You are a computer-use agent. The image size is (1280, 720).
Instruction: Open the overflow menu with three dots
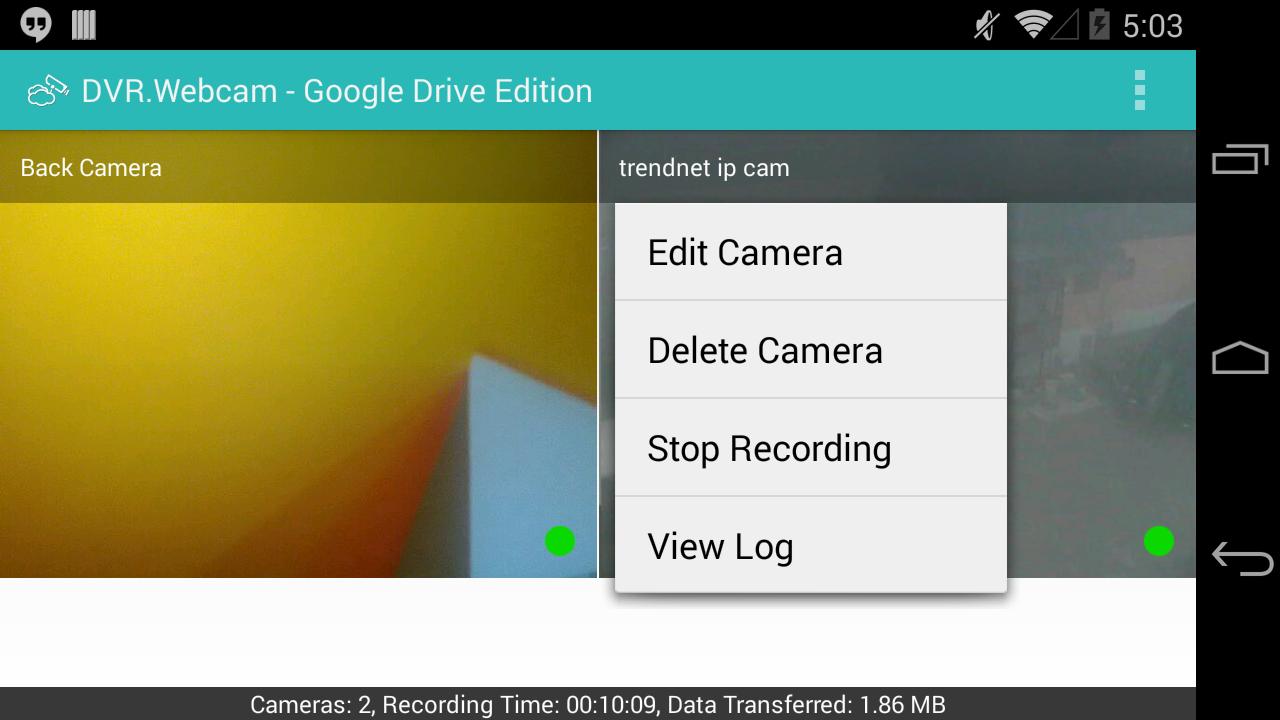pyautogui.click(x=1139, y=90)
